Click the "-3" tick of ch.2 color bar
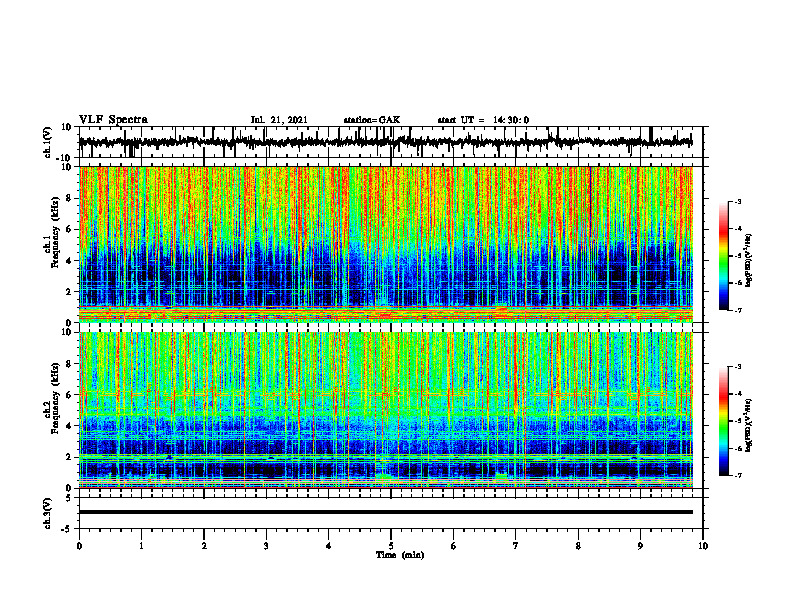Viewport: 792px width, 612px height. point(738,367)
